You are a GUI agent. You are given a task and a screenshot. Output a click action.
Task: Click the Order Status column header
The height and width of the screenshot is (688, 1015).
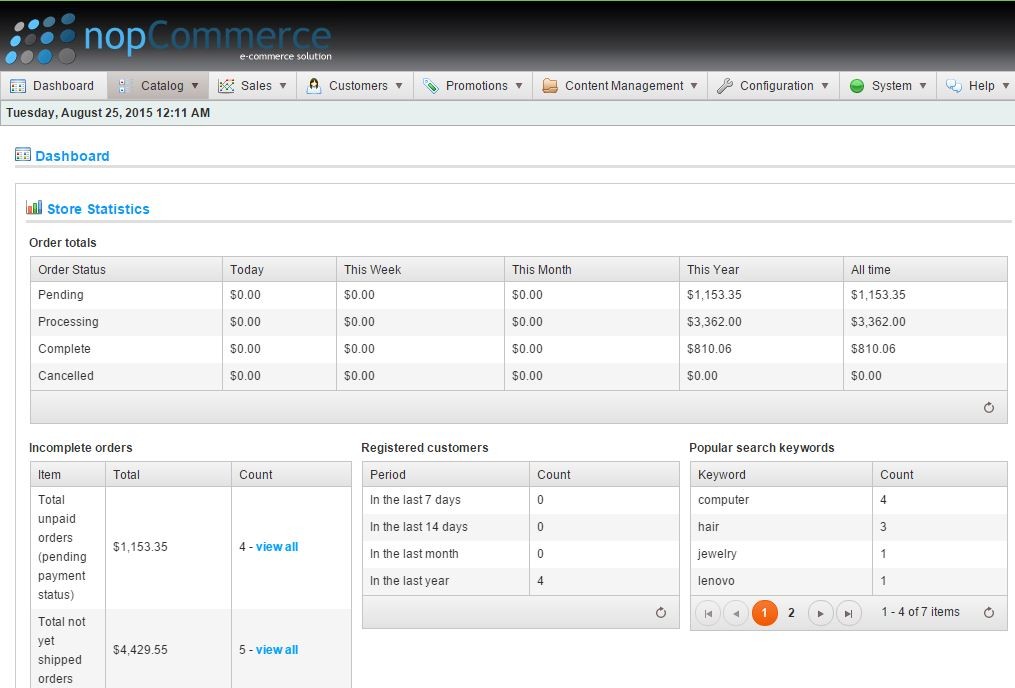click(x=72, y=270)
